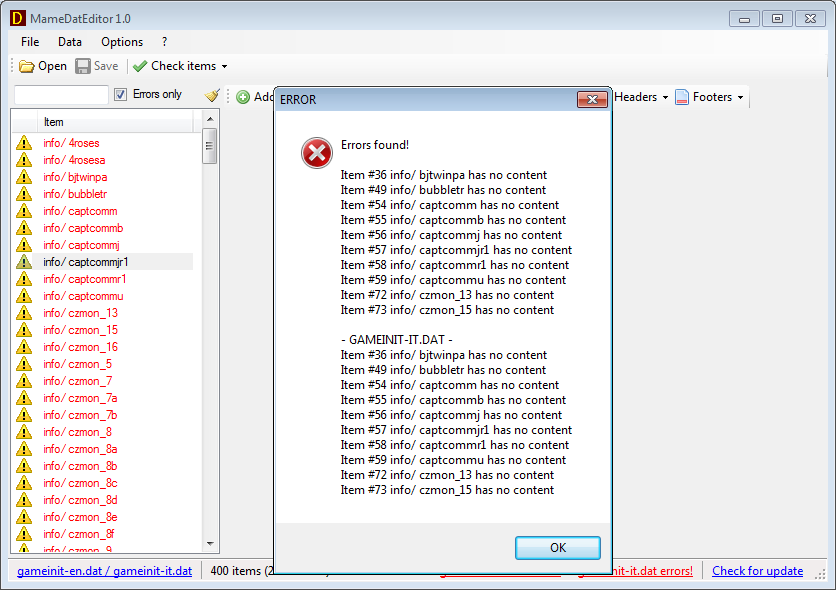Click the filter text input field
The height and width of the screenshot is (590, 836).
tap(61, 95)
